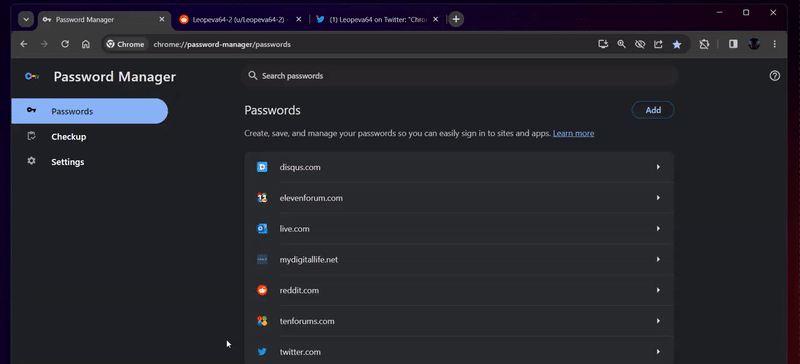Viewport: 800px width, 364px height.
Task: Click the Add password button
Action: pos(653,110)
